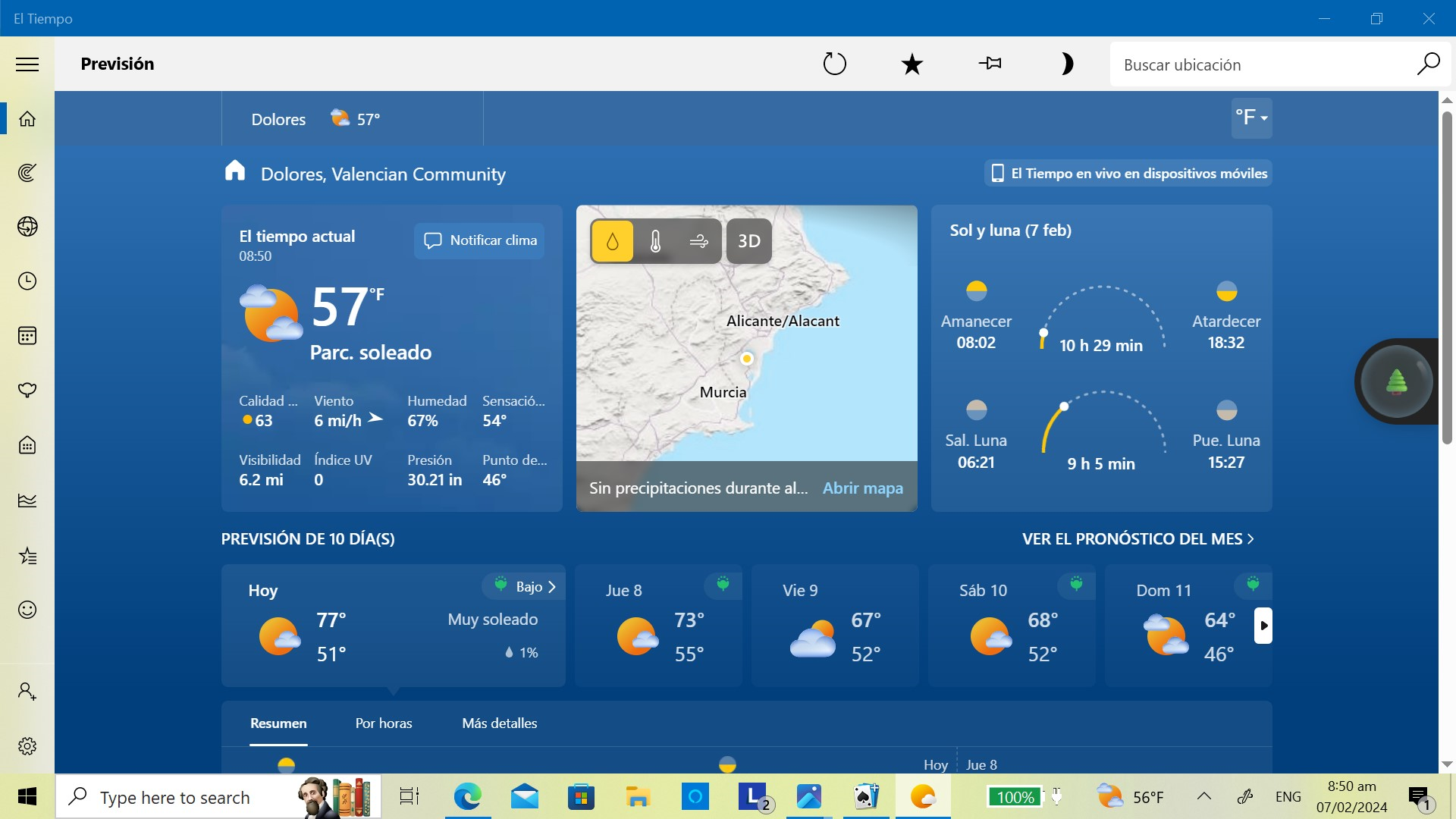Open the 3D globe maps sidebar icon

[27, 227]
